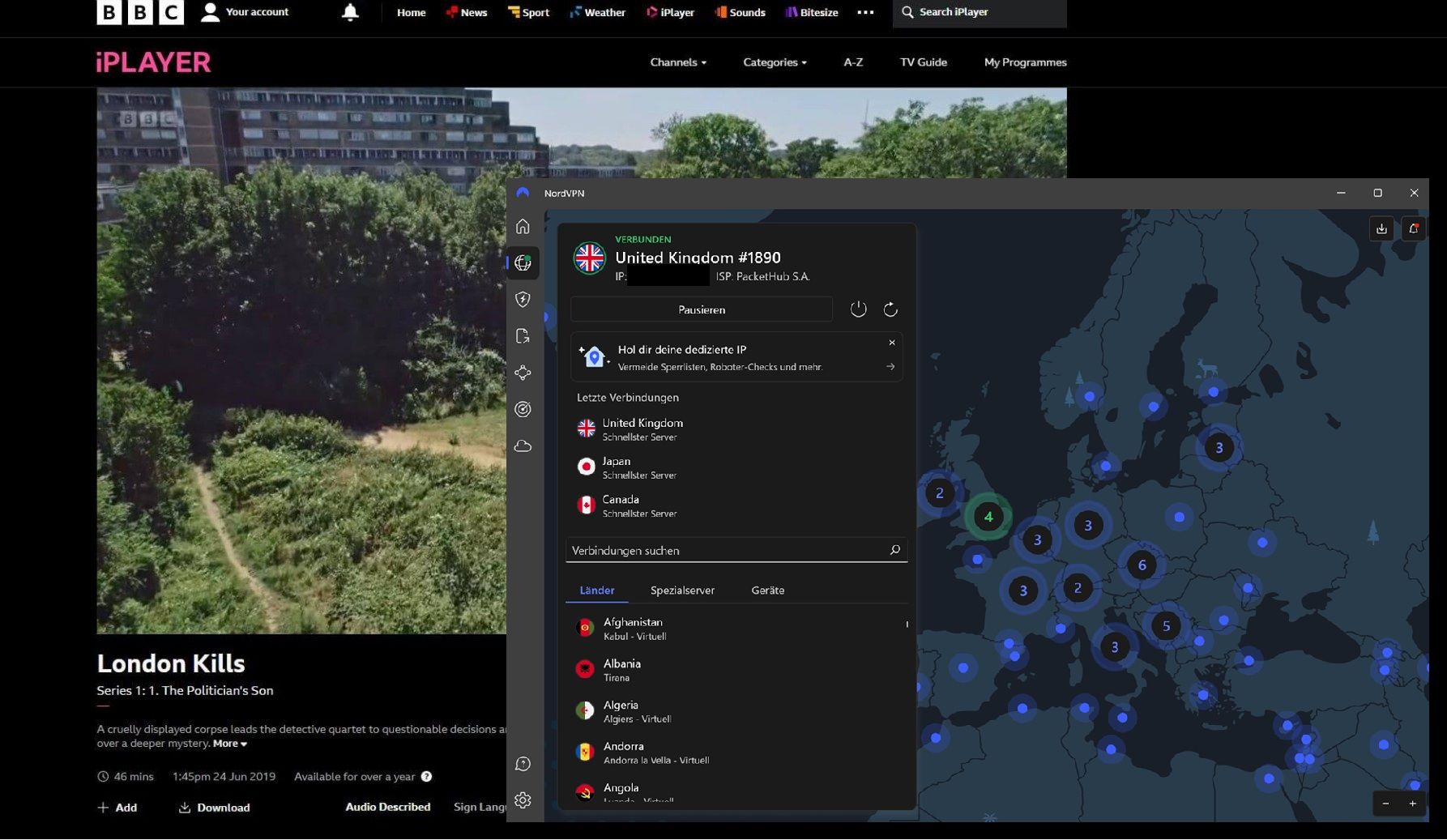
Task: Click the map cluster marker labeled 2 near Ireland
Action: (939, 492)
